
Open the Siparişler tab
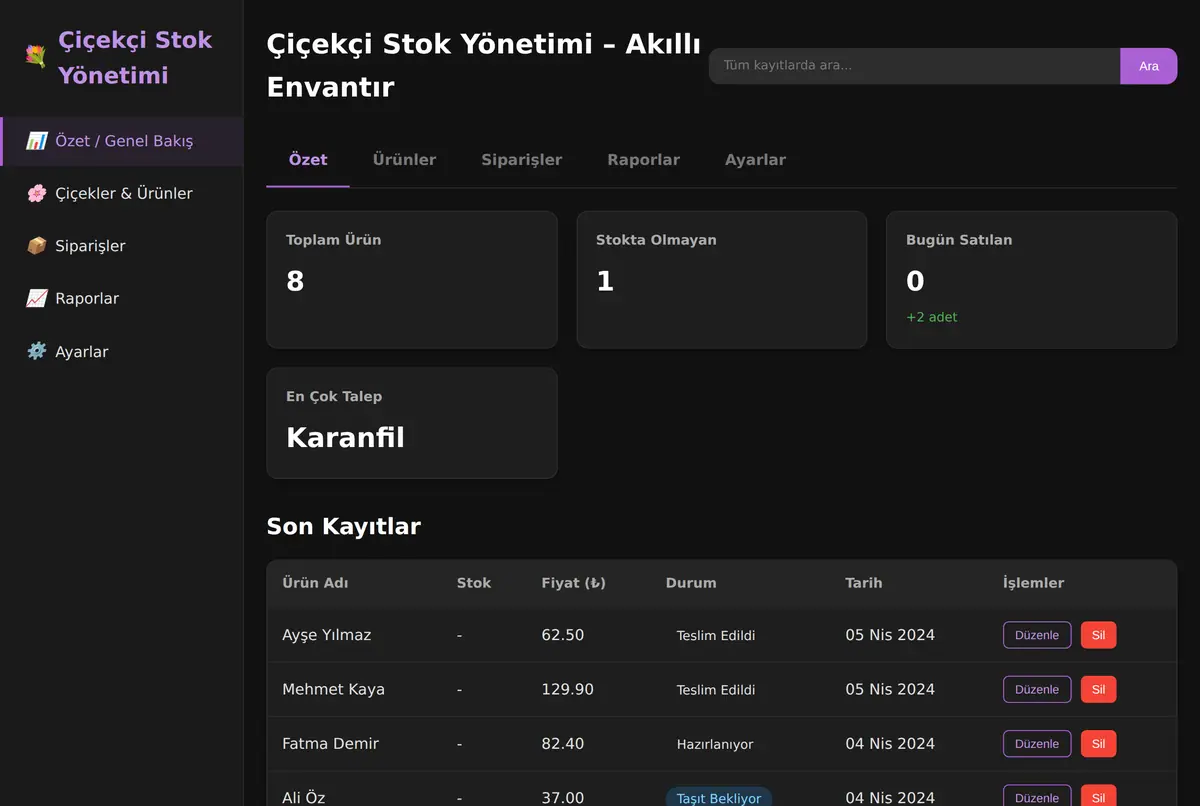(522, 160)
